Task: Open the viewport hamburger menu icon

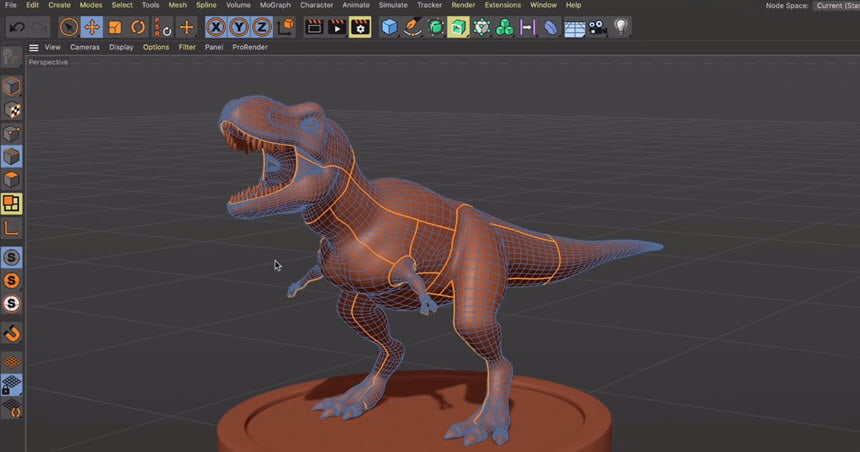Action: (33, 48)
